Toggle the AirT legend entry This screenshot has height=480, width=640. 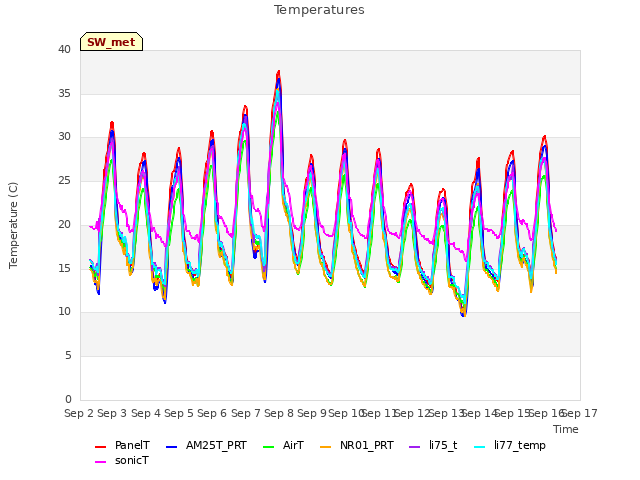284,445
